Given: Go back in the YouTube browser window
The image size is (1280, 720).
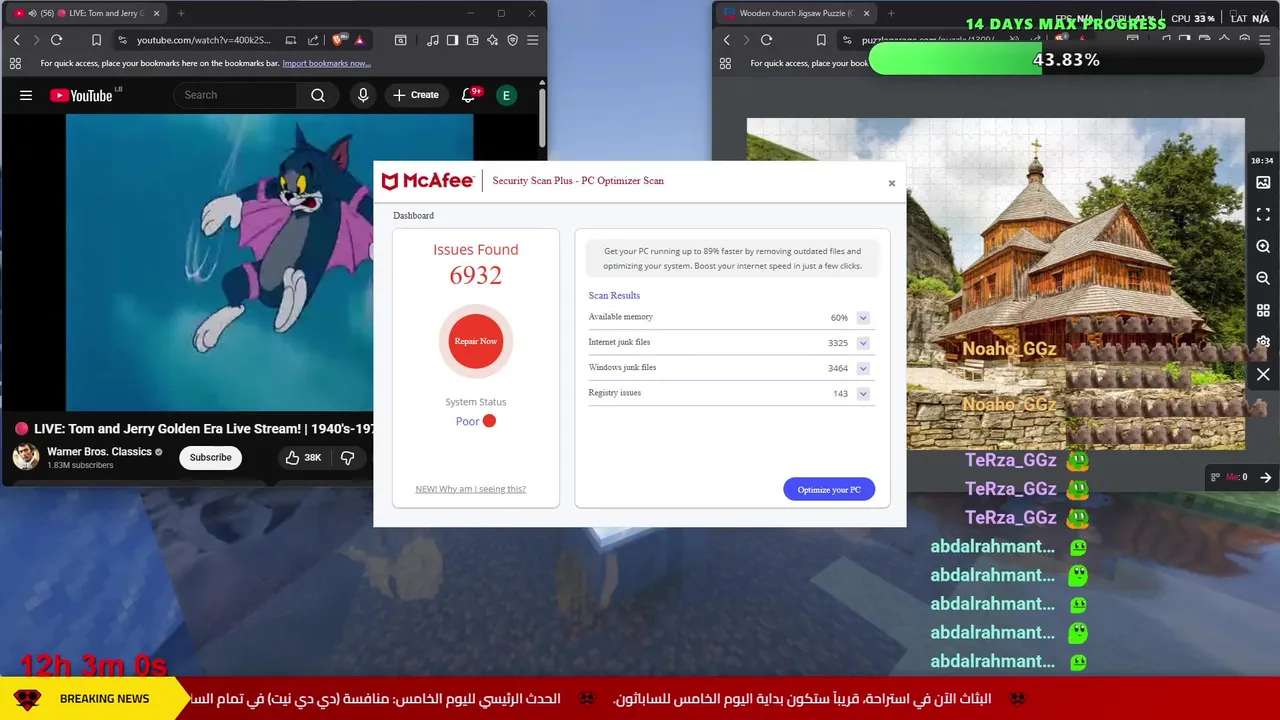Looking at the screenshot, I should click(x=16, y=40).
